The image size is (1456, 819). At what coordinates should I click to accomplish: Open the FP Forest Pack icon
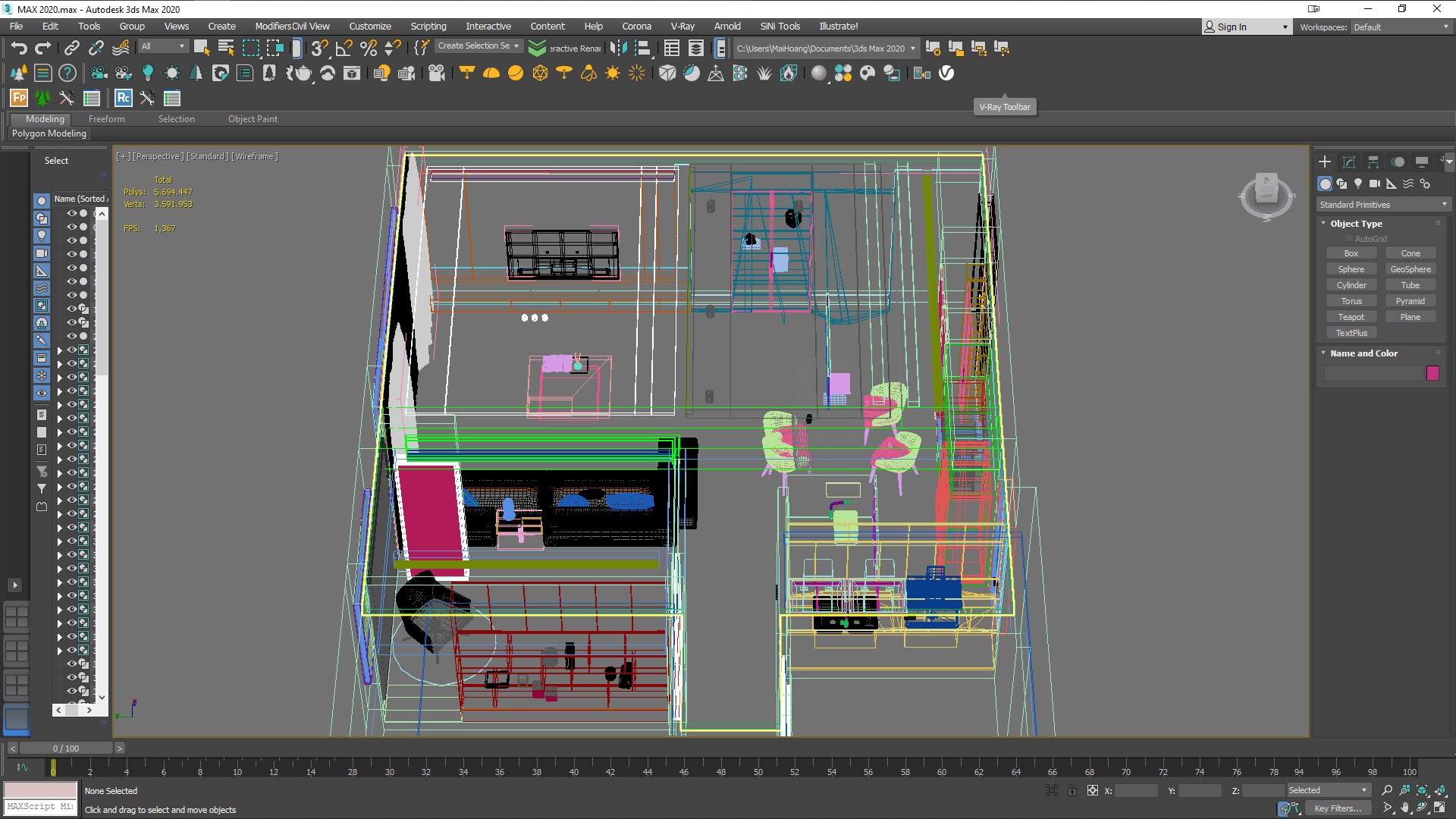19,98
